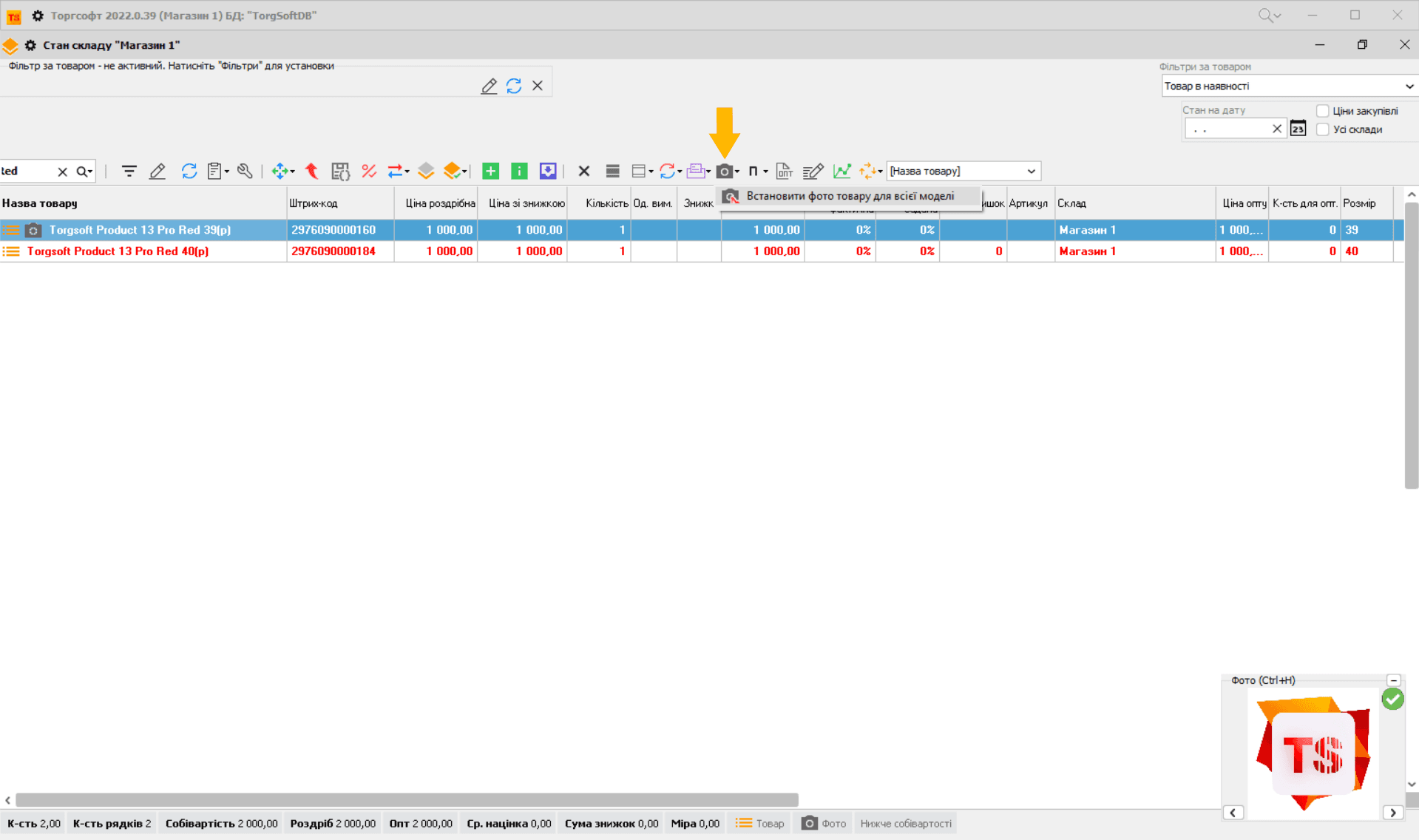Click the green checkmark on photo panel

pyautogui.click(x=1392, y=699)
